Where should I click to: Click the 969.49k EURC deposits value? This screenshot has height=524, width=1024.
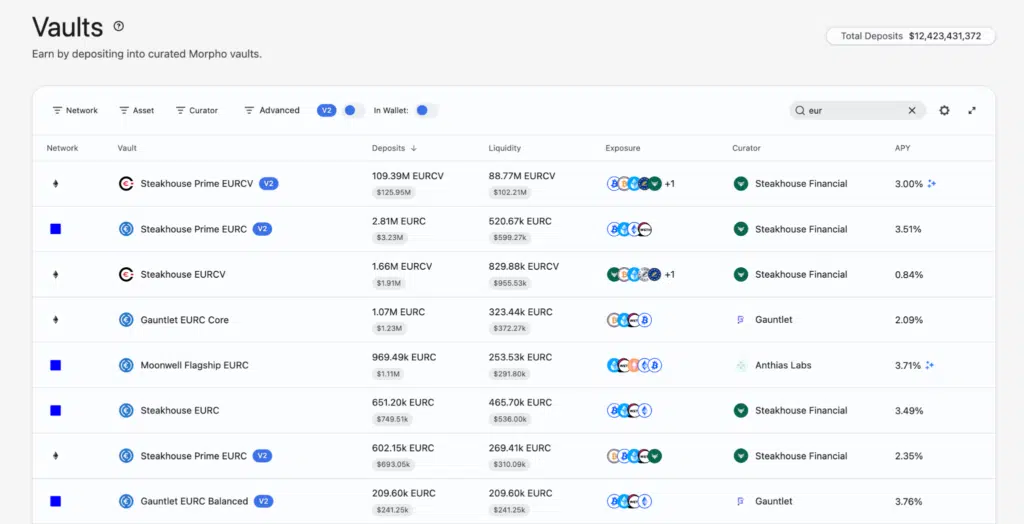[404, 357]
